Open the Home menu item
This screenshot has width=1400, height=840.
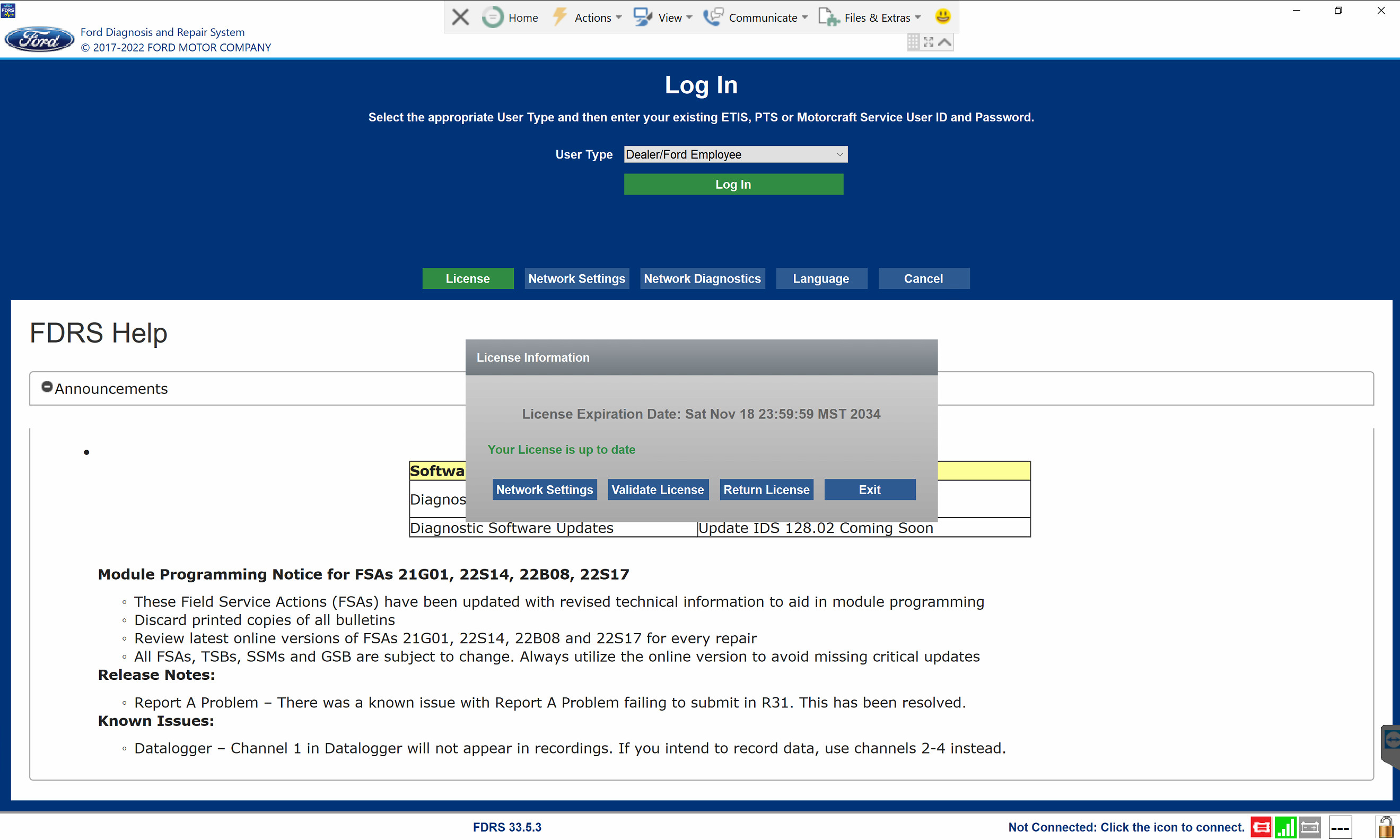click(x=523, y=17)
